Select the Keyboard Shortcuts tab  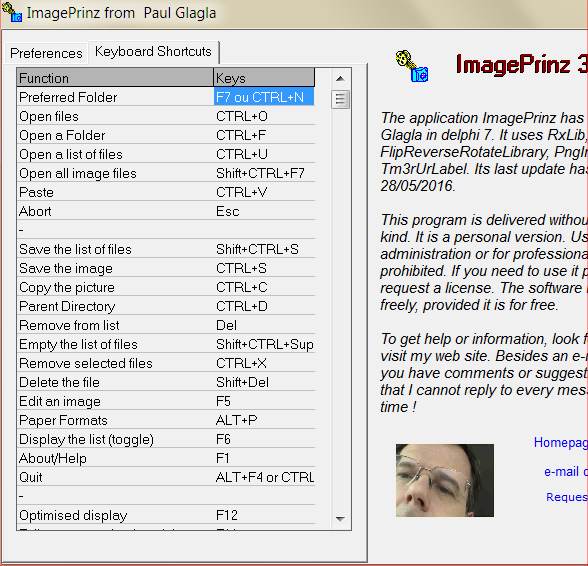click(153, 51)
